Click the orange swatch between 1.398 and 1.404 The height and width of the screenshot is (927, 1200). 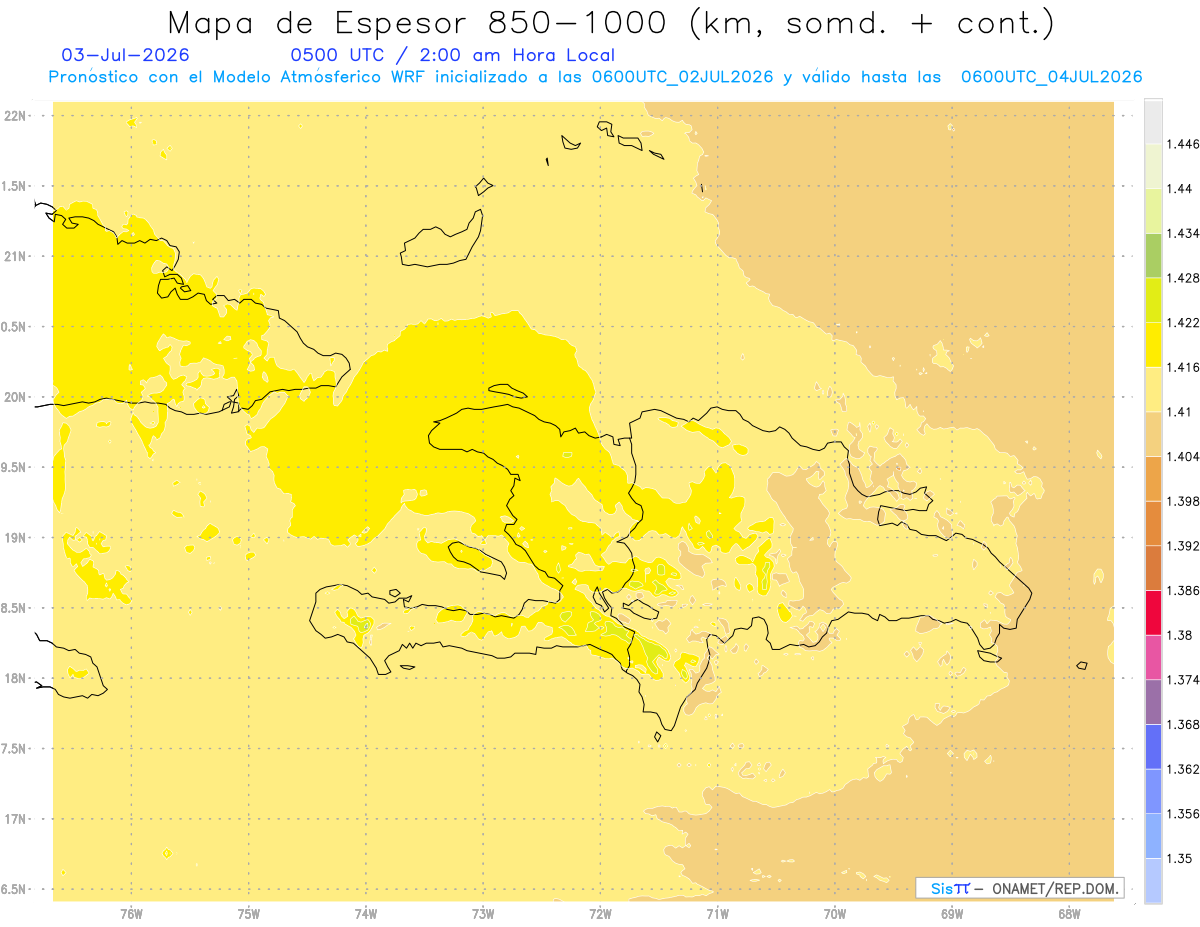coord(1153,478)
